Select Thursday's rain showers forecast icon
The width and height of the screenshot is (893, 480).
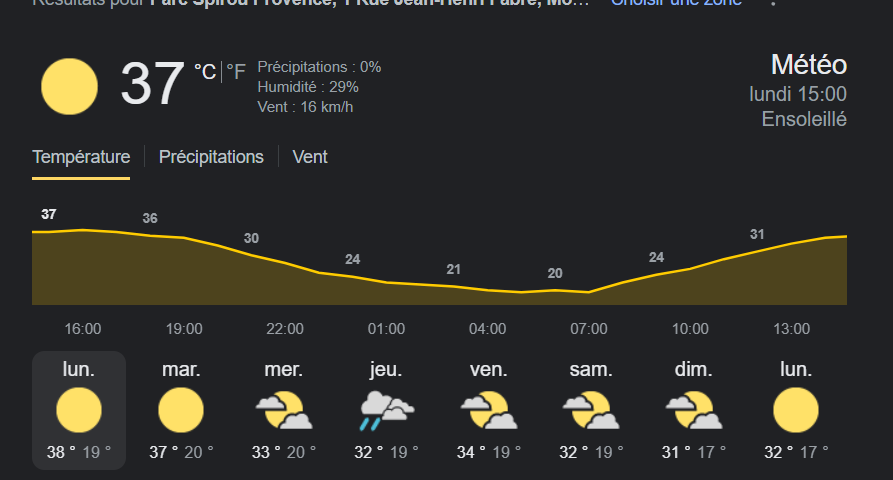click(386, 410)
